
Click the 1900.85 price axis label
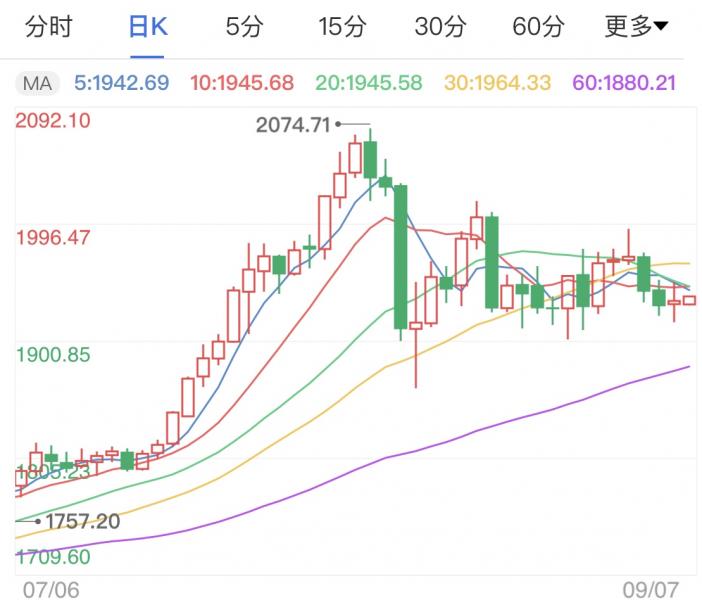point(55,354)
